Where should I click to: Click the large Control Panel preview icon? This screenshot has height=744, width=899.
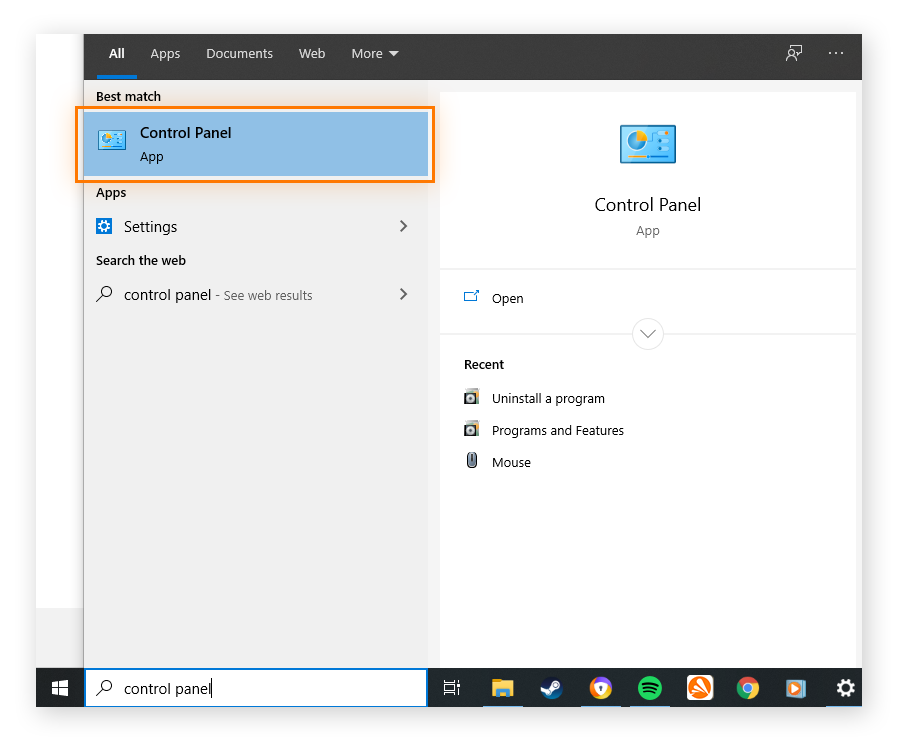tap(648, 144)
